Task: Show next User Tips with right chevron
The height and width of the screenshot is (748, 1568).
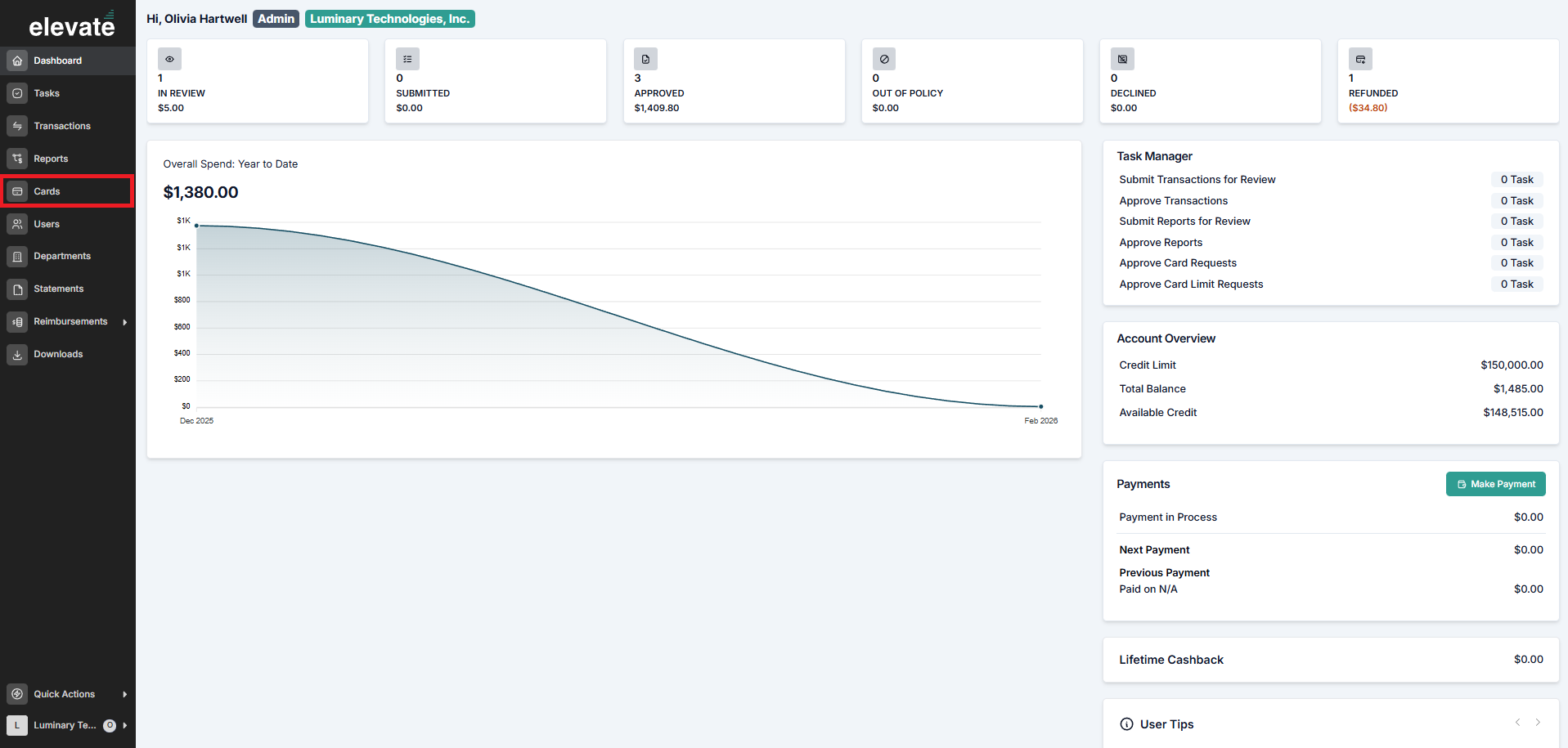Action: point(1538,722)
